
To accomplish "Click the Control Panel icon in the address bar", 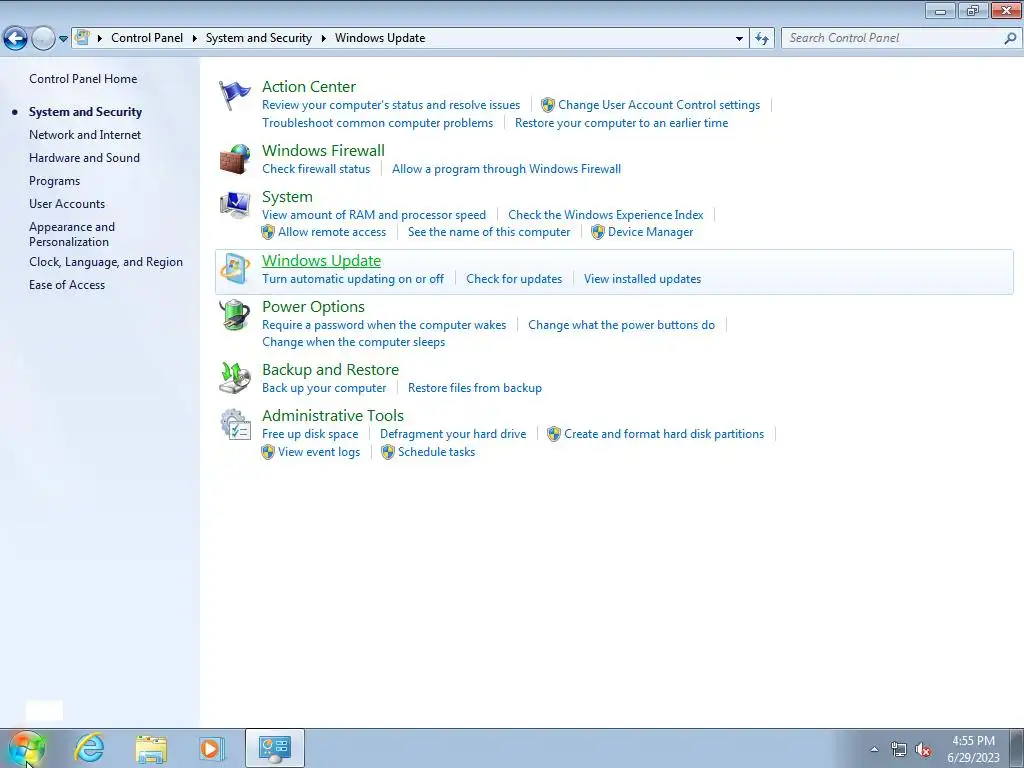I will tap(82, 37).
